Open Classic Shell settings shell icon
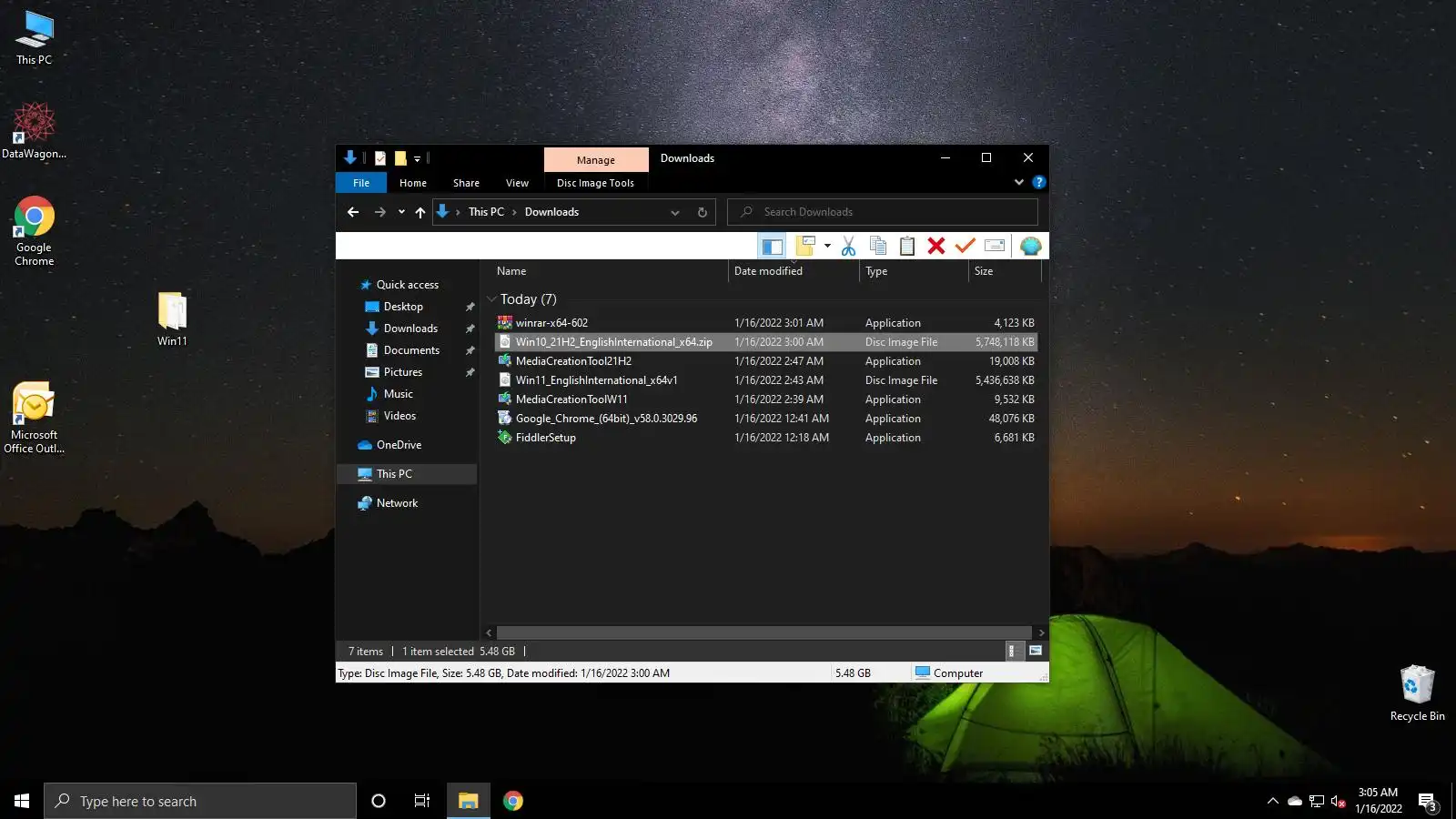The image size is (1456, 819). pyautogui.click(x=1030, y=246)
